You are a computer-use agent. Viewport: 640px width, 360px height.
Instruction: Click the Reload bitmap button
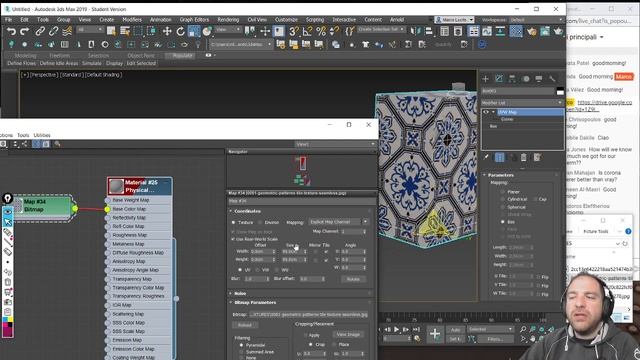[x=245, y=325]
